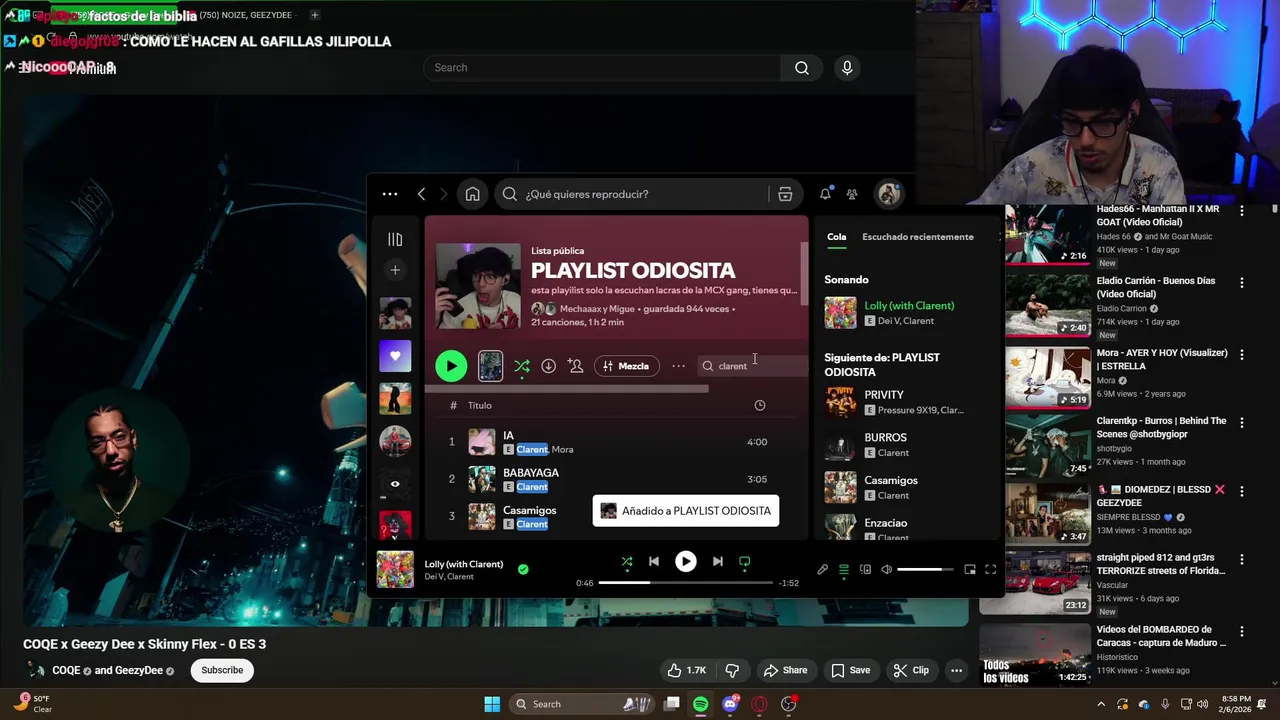Open Liked Songs heart playlist in sidebar
Viewport: 1280px width, 720px height.
(x=395, y=356)
